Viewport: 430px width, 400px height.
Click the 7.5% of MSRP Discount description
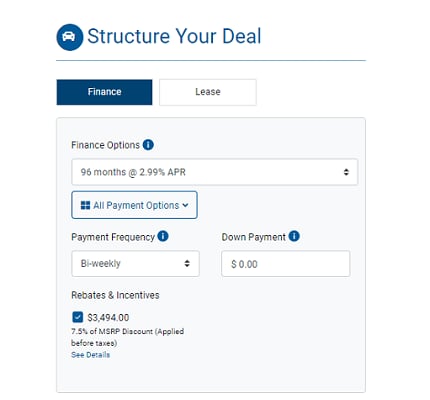[127, 337]
